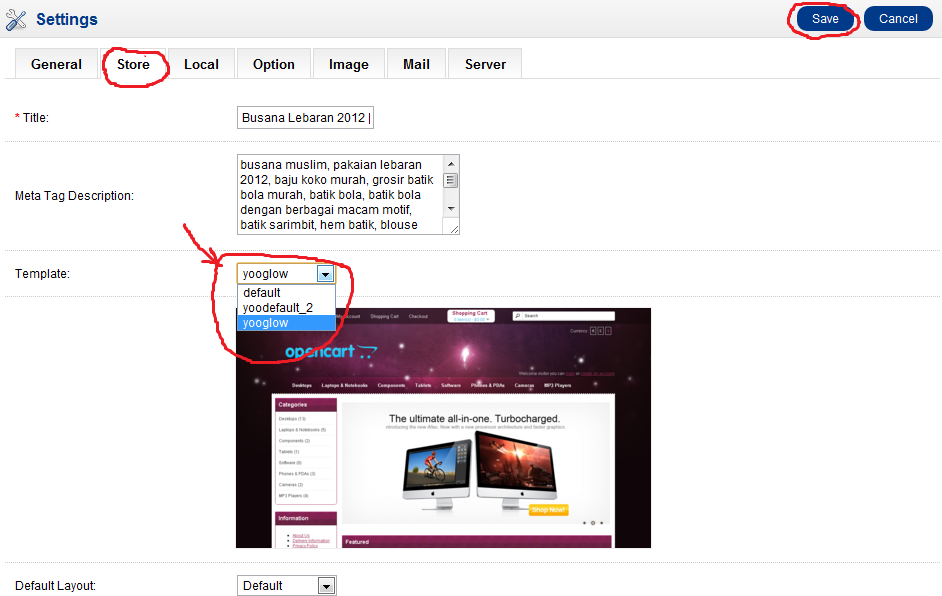The image size is (942, 596).
Task: Go to the Local tab
Action: click(x=201, y=64)
